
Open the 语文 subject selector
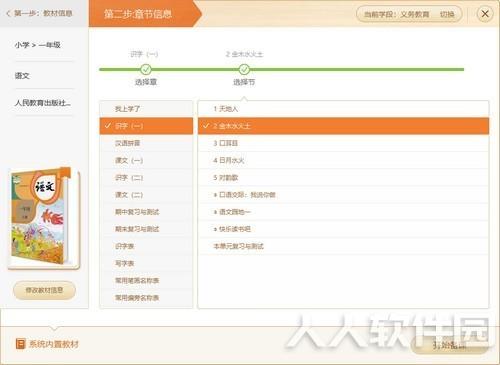43,76
